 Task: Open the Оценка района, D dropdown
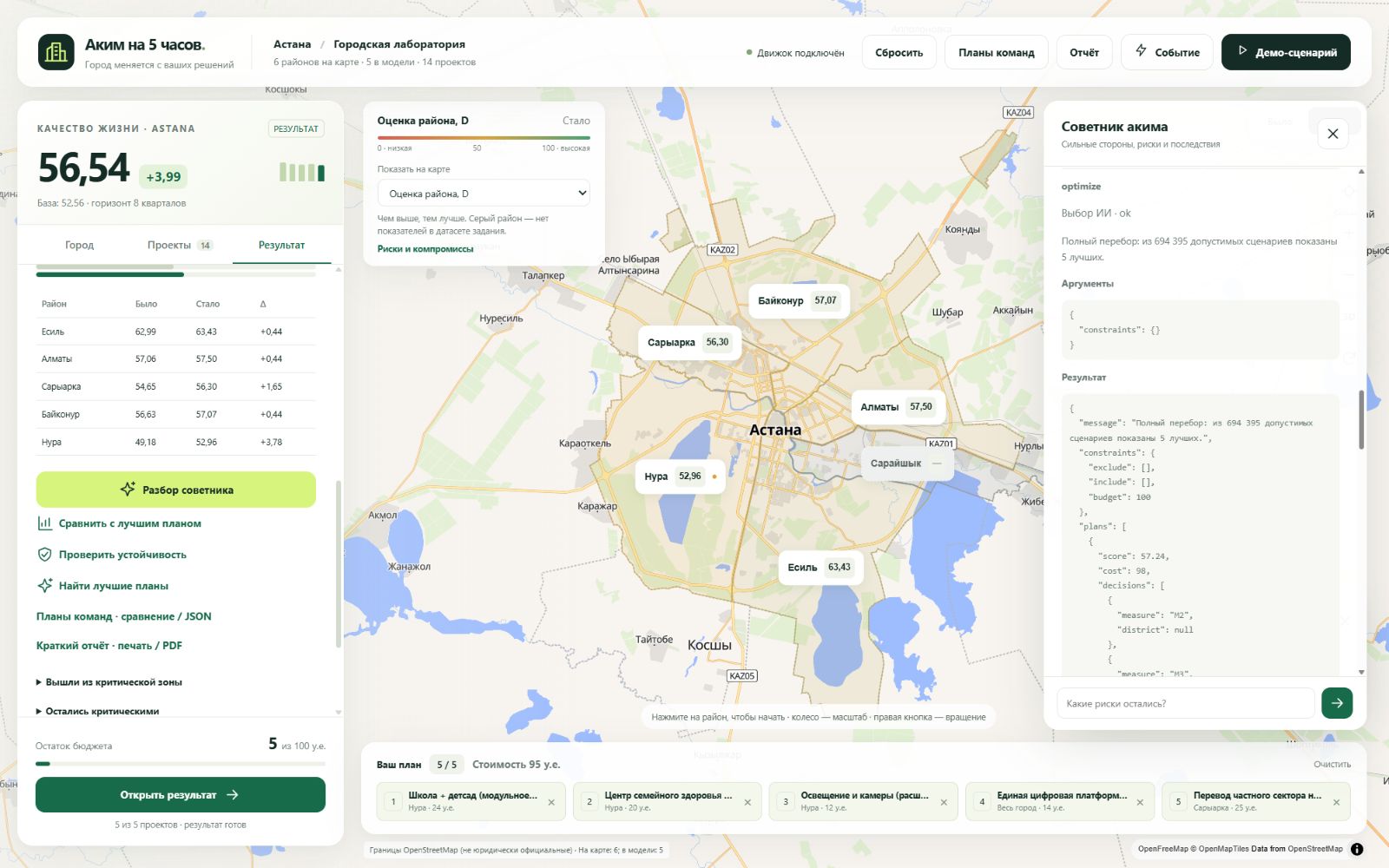[x=484, y=194]
